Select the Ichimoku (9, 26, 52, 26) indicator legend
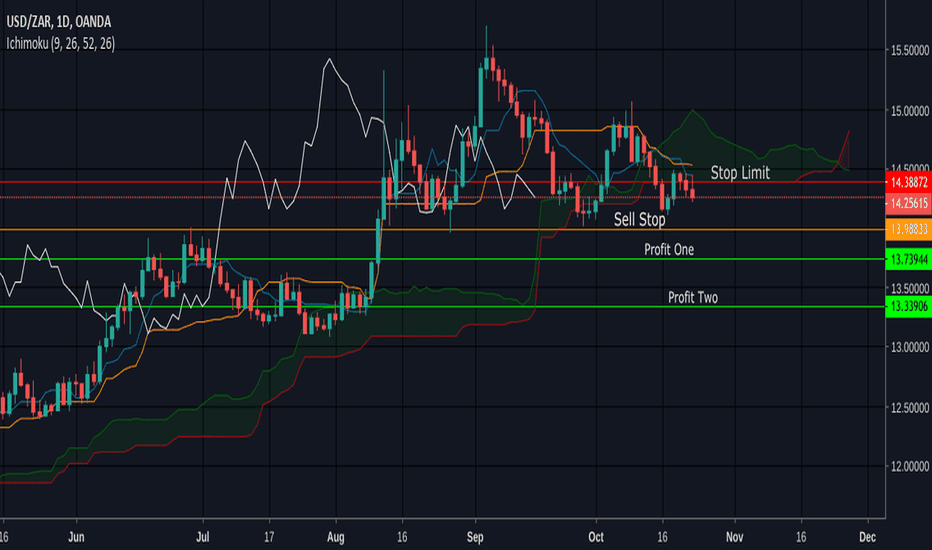Image resolution: width=932 pixels, height=550 pixels. point(61,43)
